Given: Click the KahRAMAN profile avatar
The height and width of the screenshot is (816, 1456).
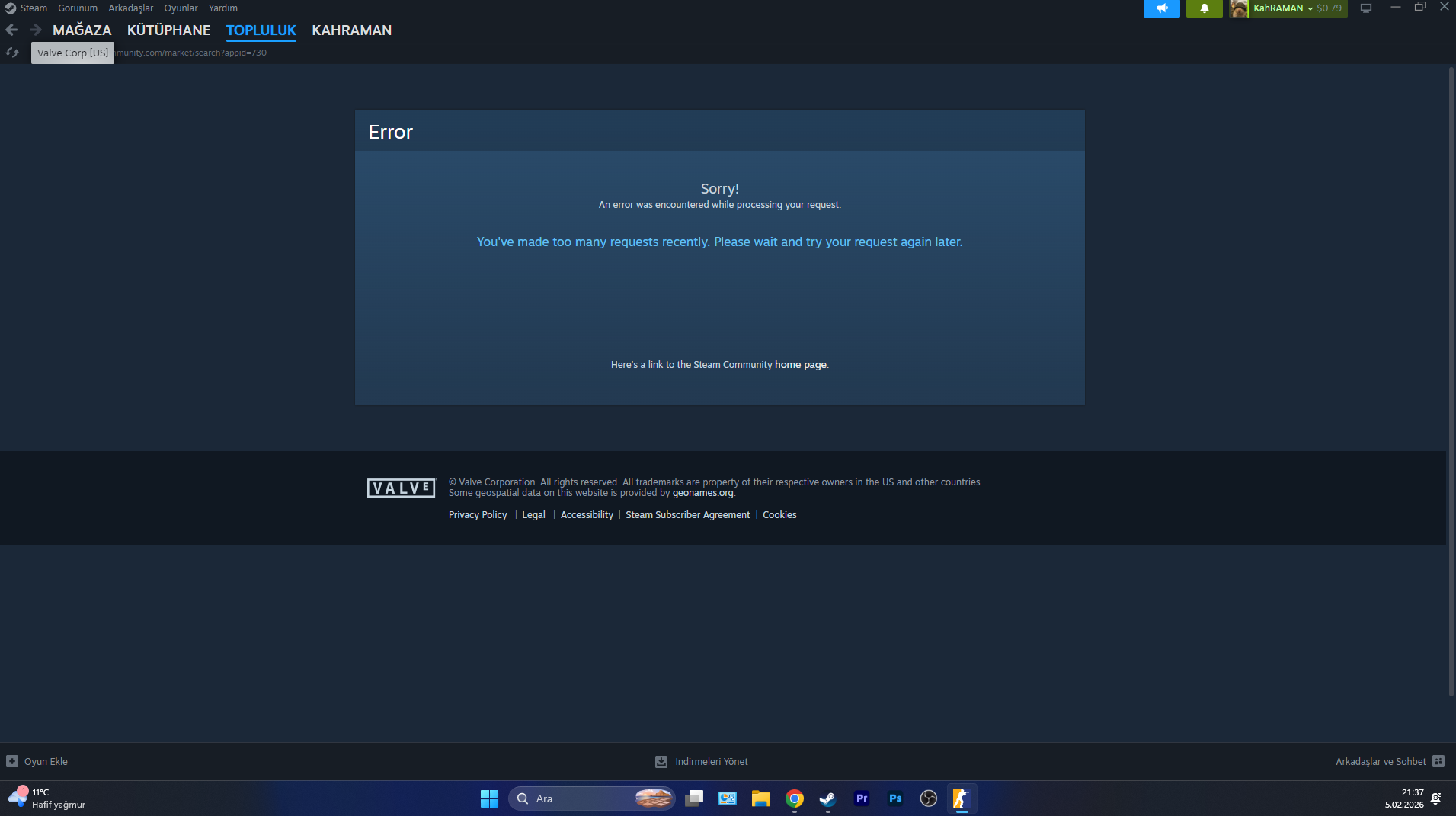Looking at the screenshot, I should (1239, 8).
